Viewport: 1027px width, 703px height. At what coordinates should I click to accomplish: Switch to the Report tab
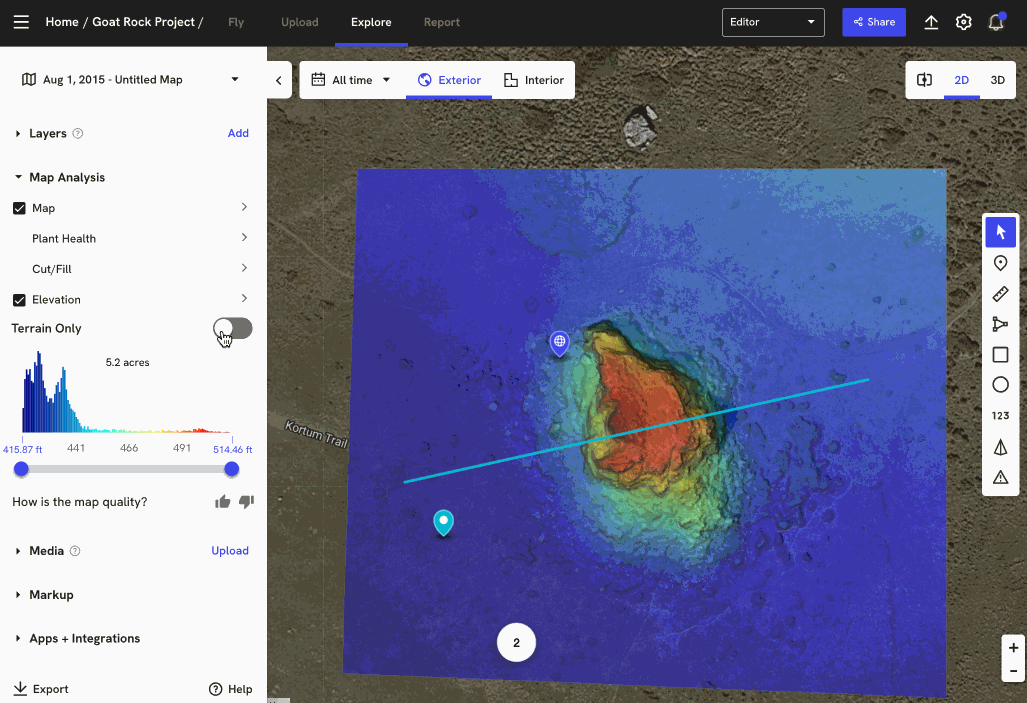pyautogui.click(x=441, y=22)
